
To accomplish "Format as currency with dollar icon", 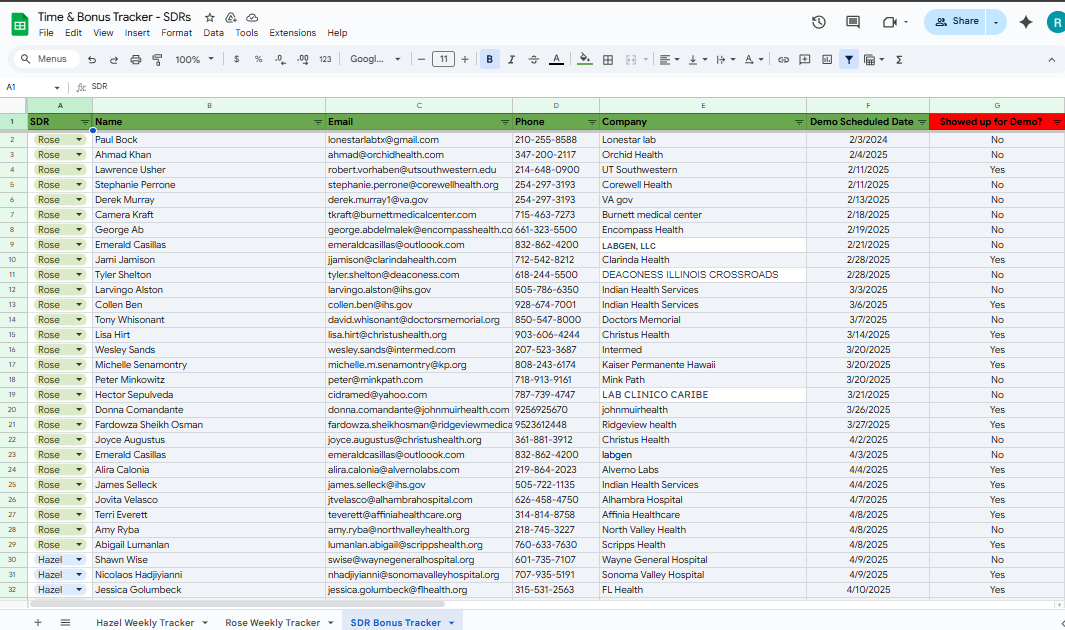I will (x=236, y=60).
